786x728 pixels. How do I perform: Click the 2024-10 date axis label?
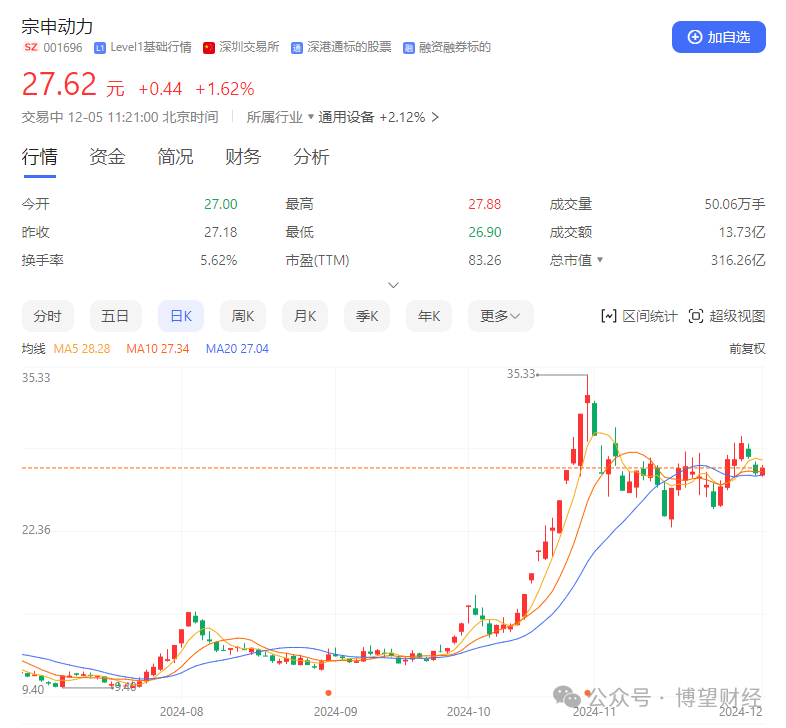point(469,711)
